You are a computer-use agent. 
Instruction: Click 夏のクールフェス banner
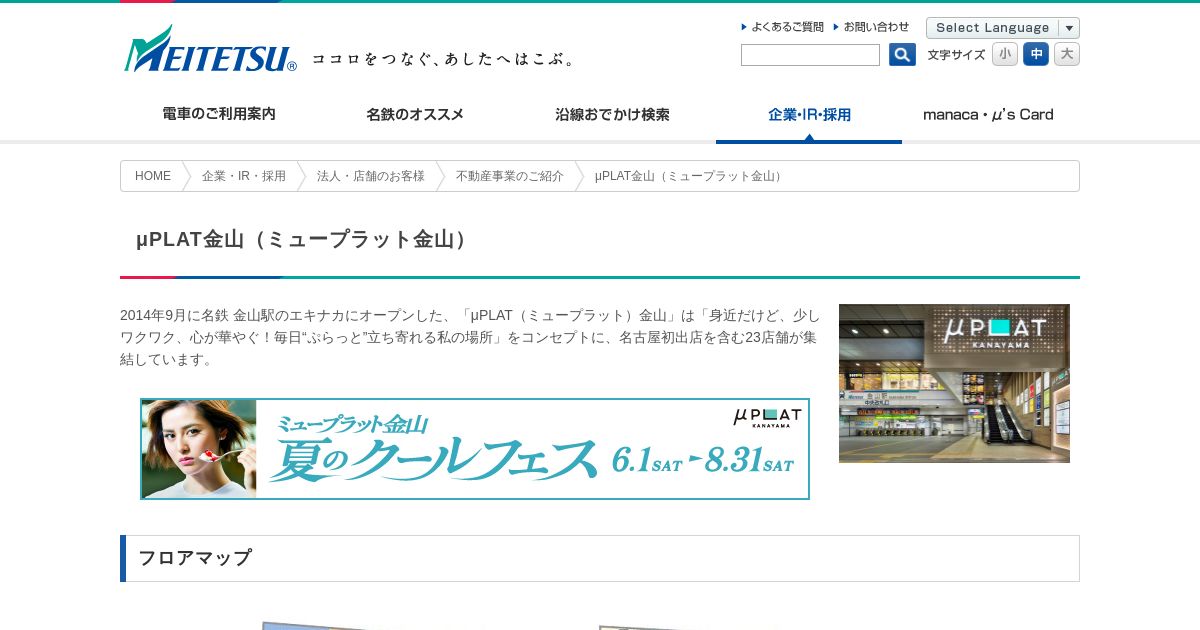[x=475, y=449]
